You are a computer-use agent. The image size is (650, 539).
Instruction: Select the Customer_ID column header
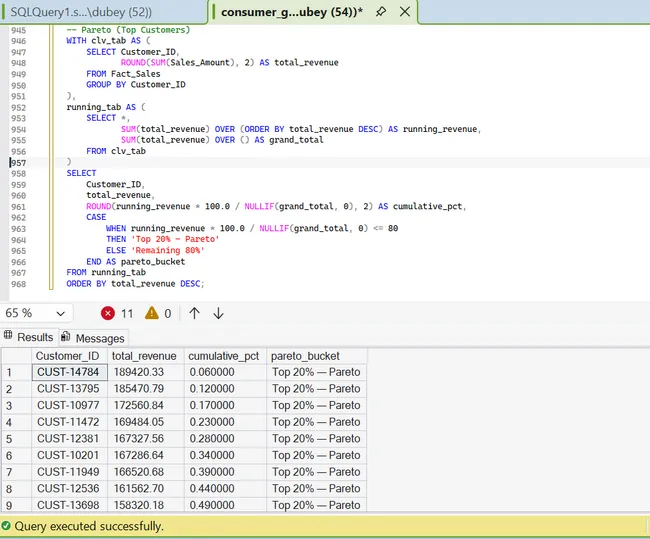coord(67,356)
